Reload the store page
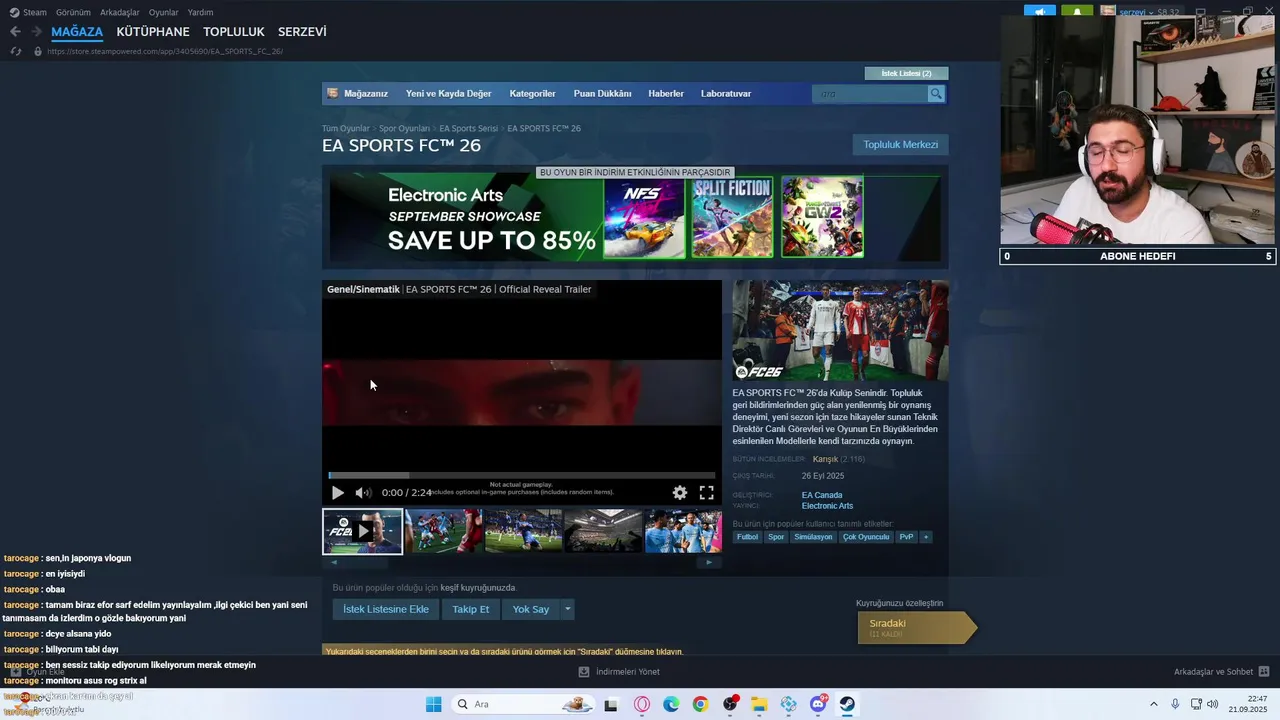The image size is (1280, 720). pyautogui.click(x=15, y=51)
